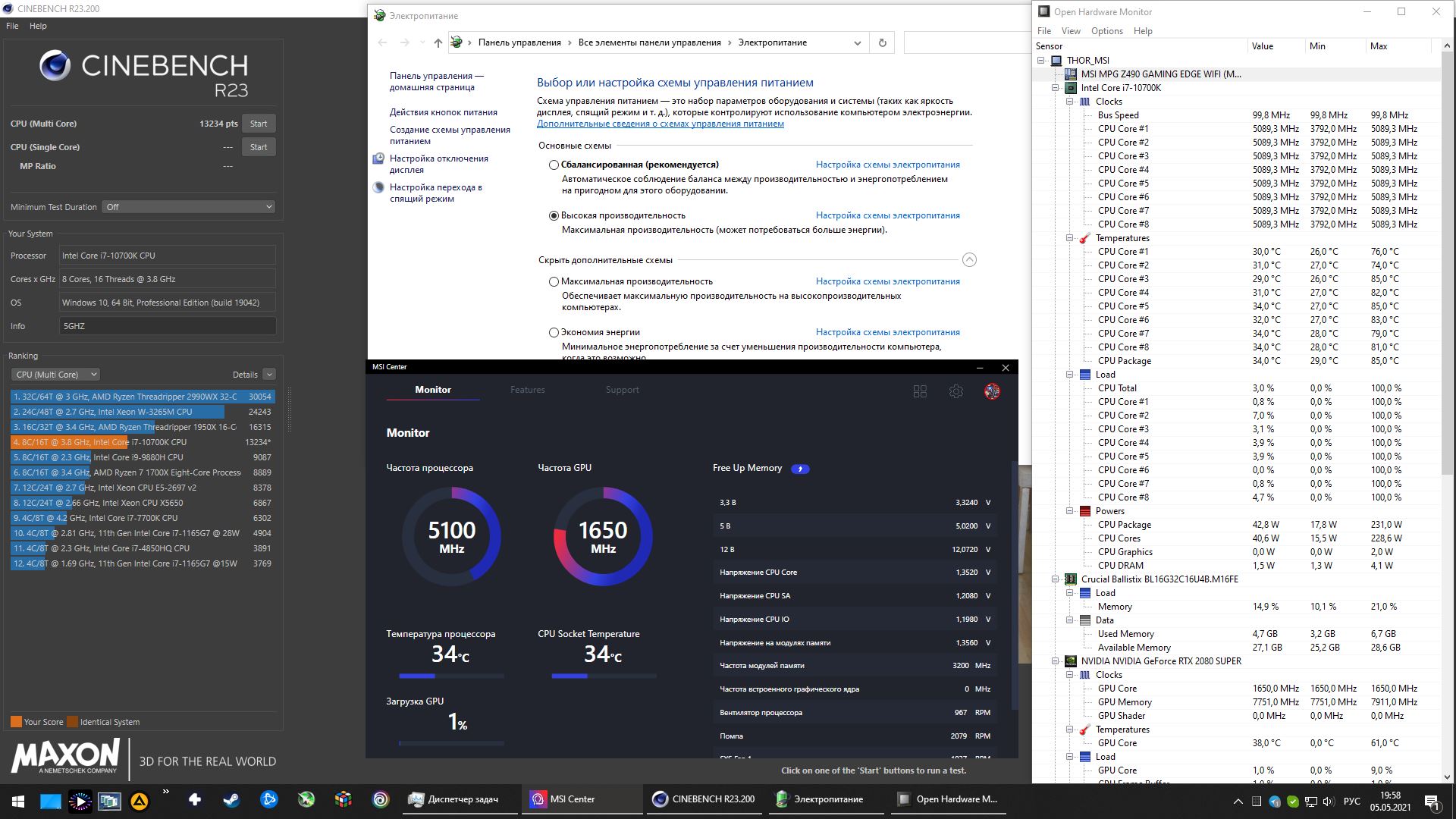Click MSI Center user profile avatar icon

pos(992,391)
